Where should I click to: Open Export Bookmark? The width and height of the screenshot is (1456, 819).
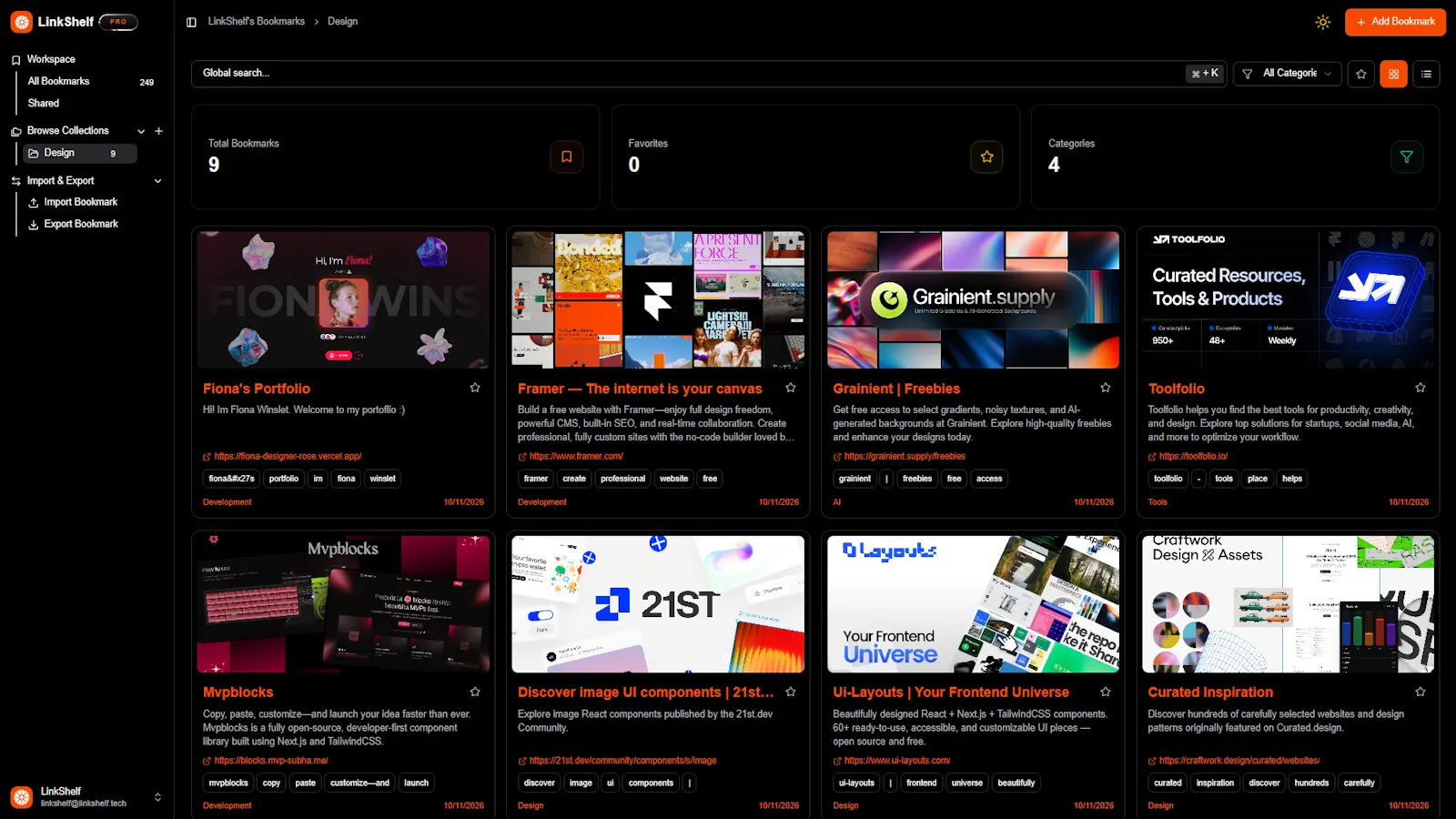(x=73, y=224)
